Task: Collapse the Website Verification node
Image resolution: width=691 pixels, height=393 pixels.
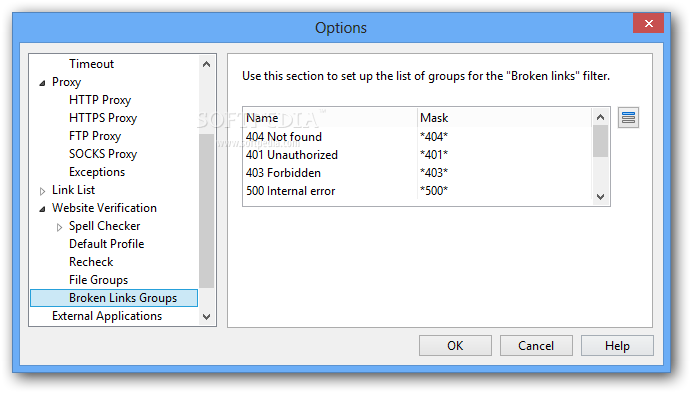Action: [42, 209]
